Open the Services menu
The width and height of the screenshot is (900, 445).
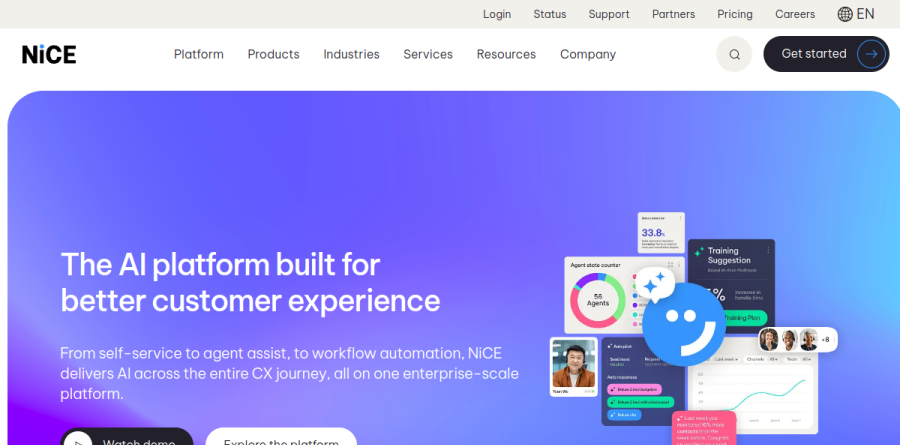click(x=428, y=55)
